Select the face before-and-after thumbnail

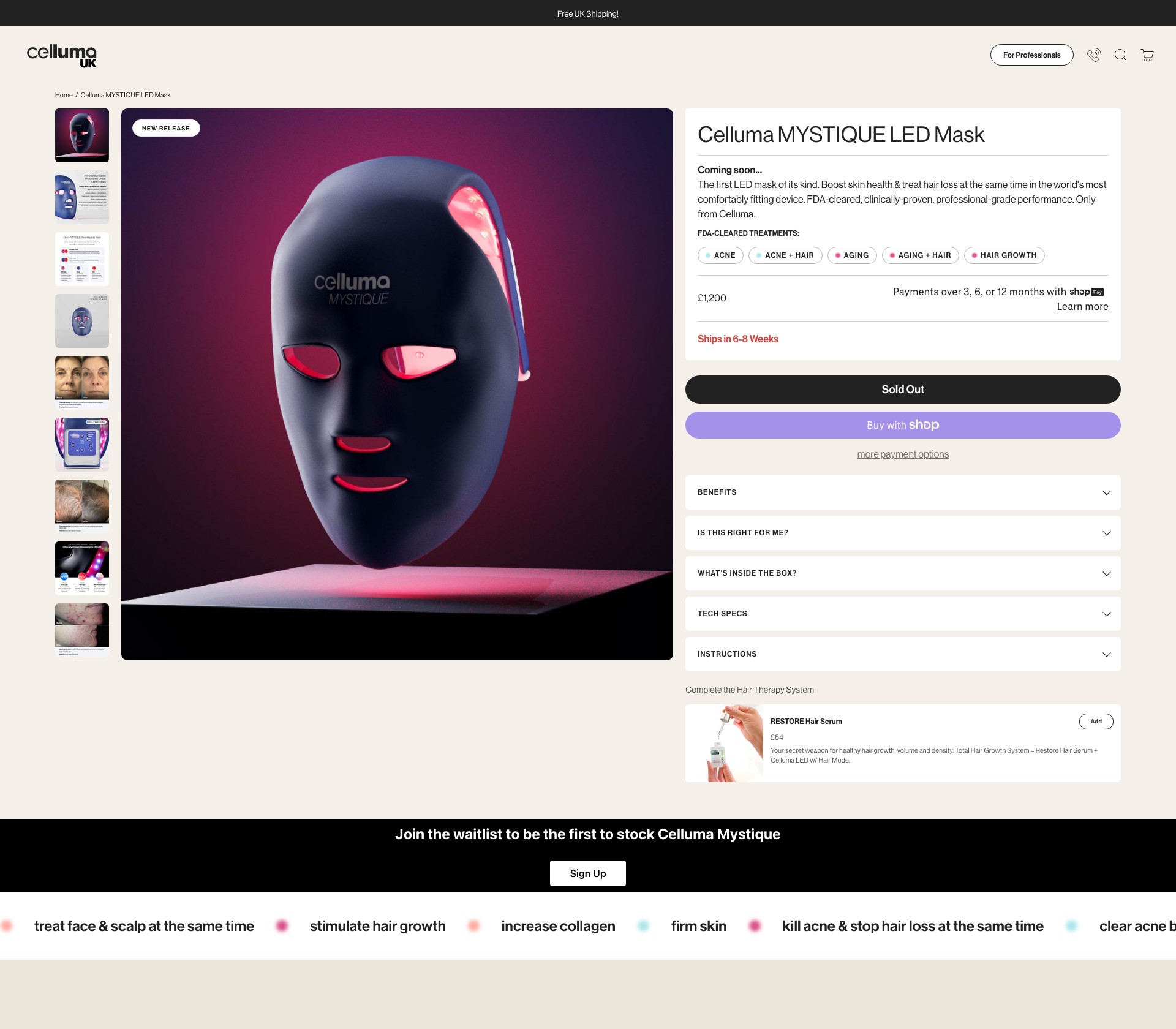[82, 383]
